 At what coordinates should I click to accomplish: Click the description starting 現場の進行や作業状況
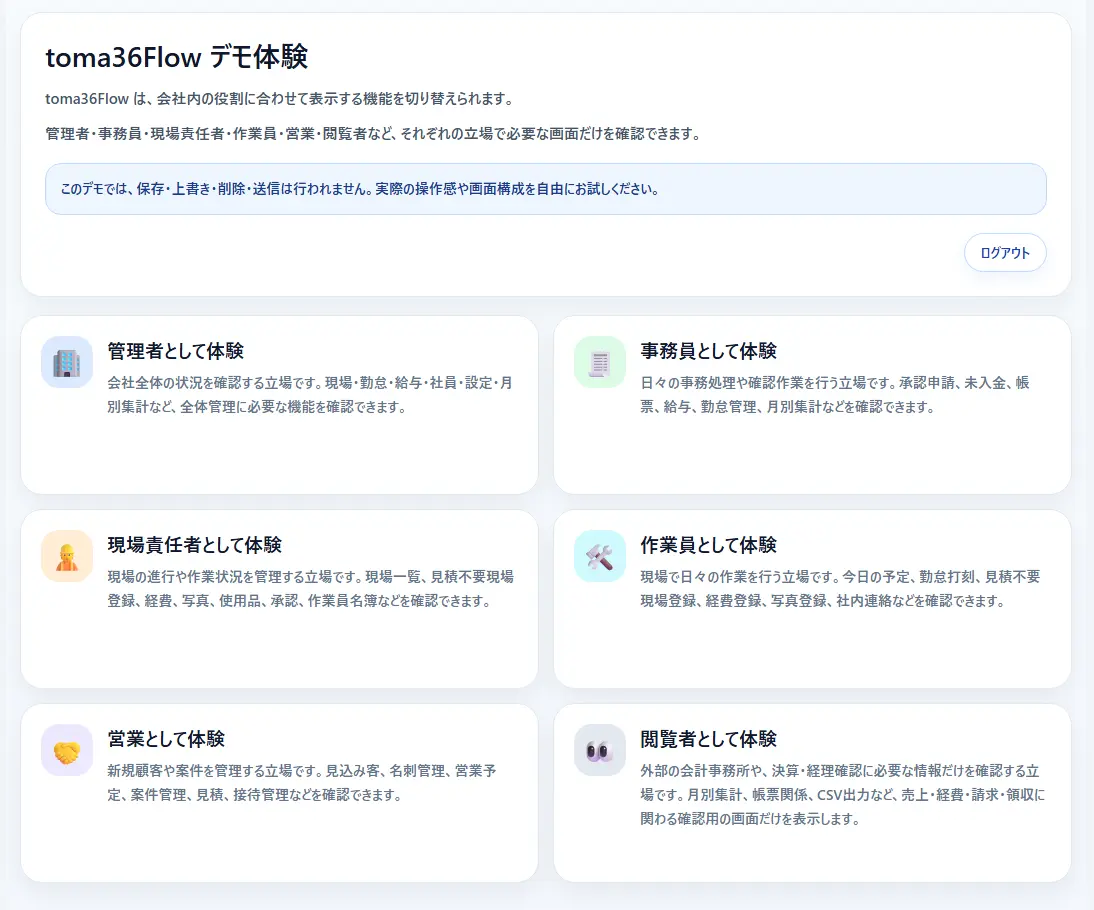pos(310,589)
